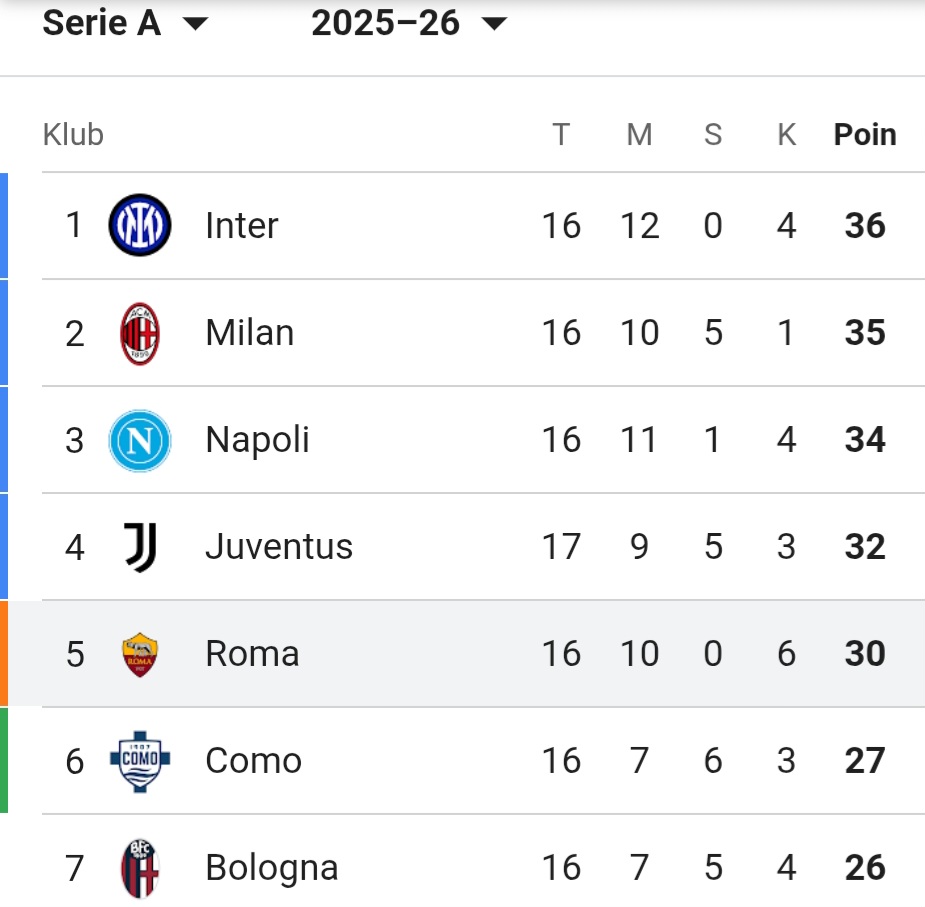Click the chevron beside Serie A
Screen dimensions: 925x907
[196, 24]
